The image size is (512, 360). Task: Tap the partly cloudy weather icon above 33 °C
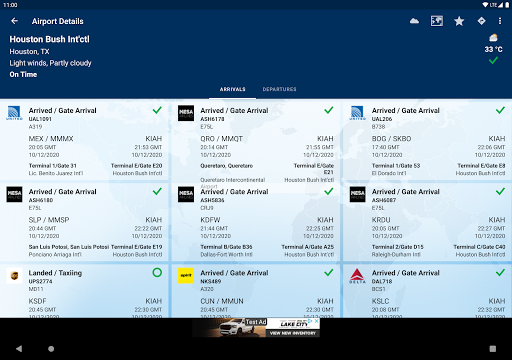pyautogui.click(x=493, y=37)
